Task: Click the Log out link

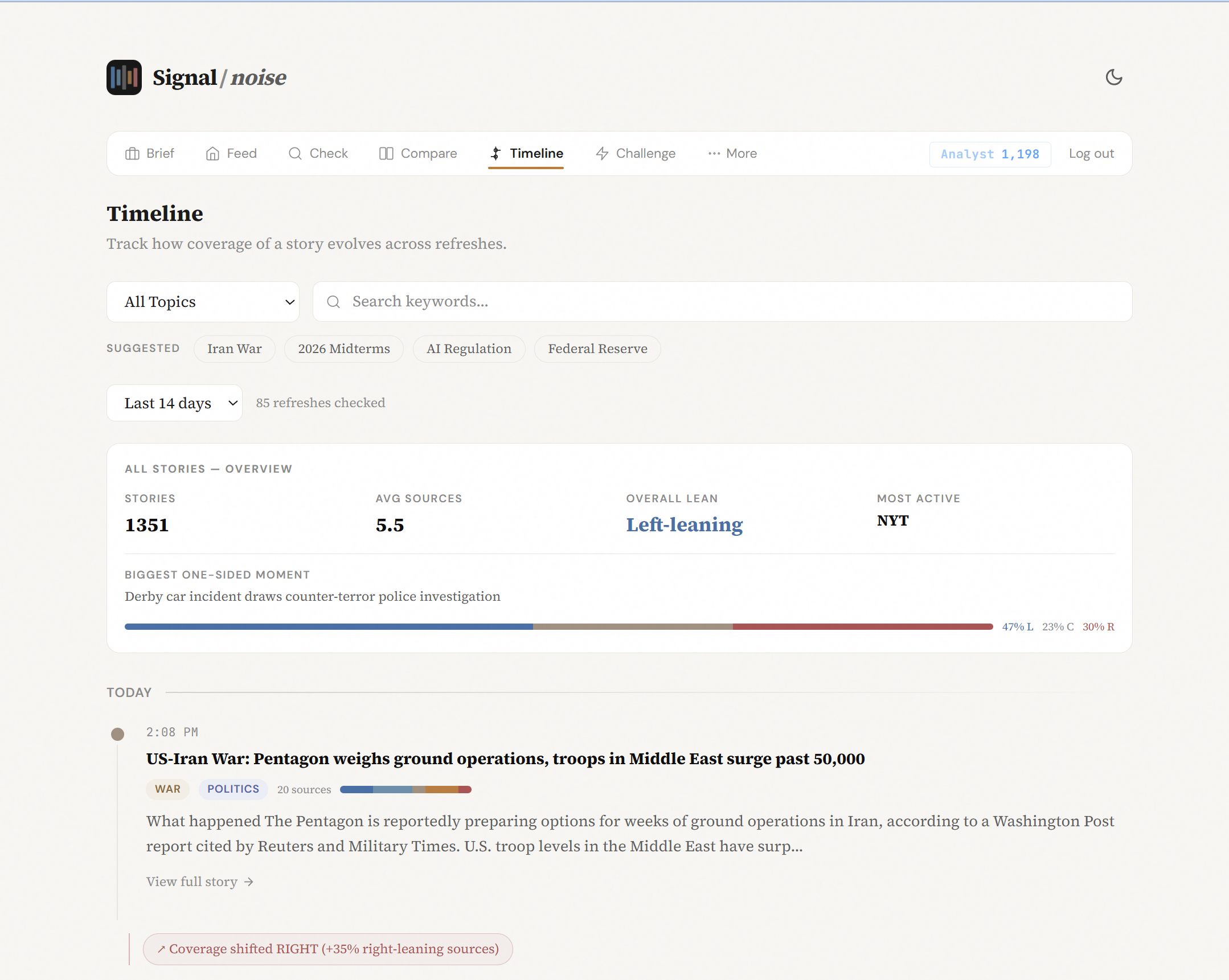Action: click(1091, 153)
